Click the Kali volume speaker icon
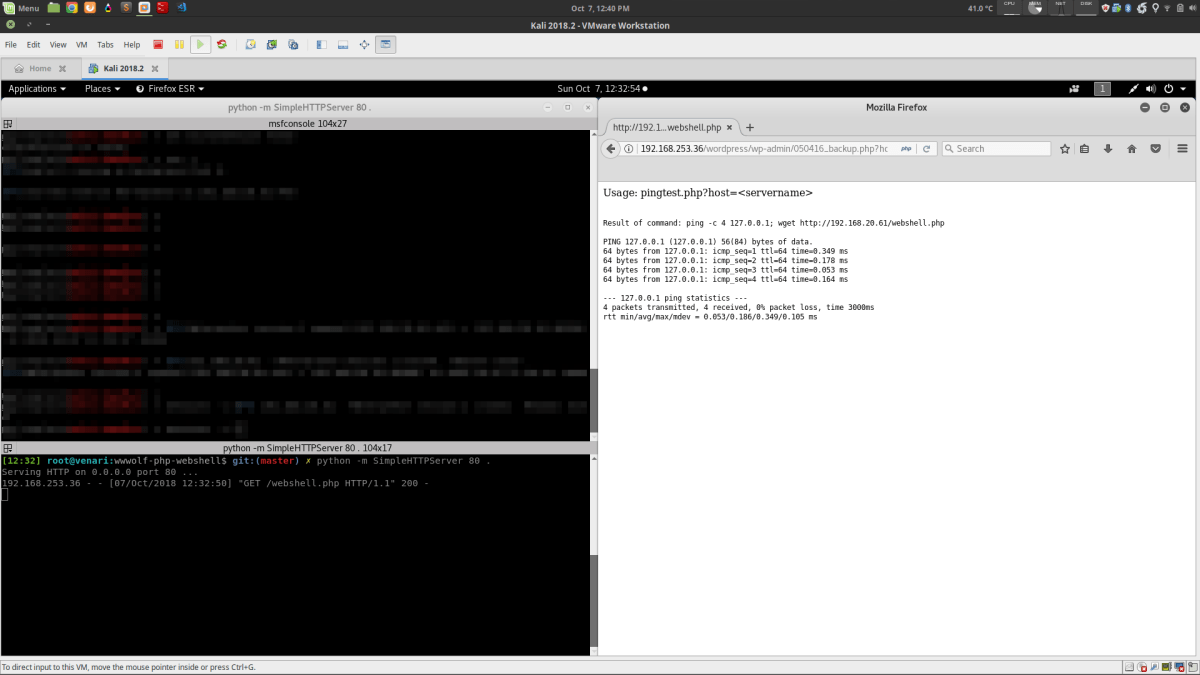This screenshot has width=1200, height=675. click(1150, 89)
